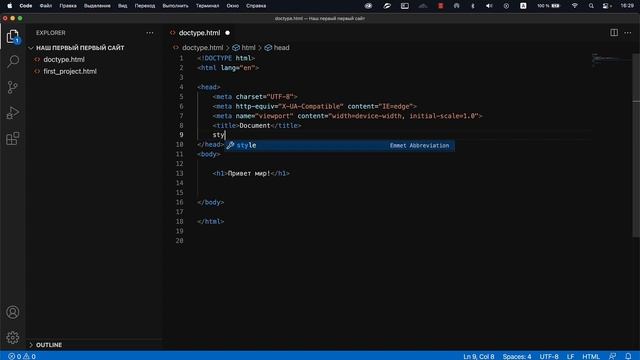Screen dimensions: 640x360
Task: Click the battery indicator in menu bar
Action: click(x=548, y=6)
